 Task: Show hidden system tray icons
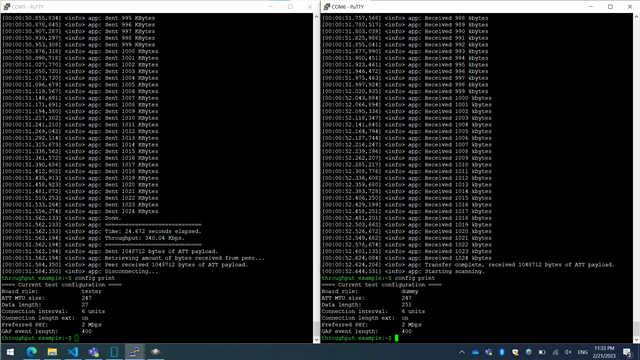(x=462, y=352)
